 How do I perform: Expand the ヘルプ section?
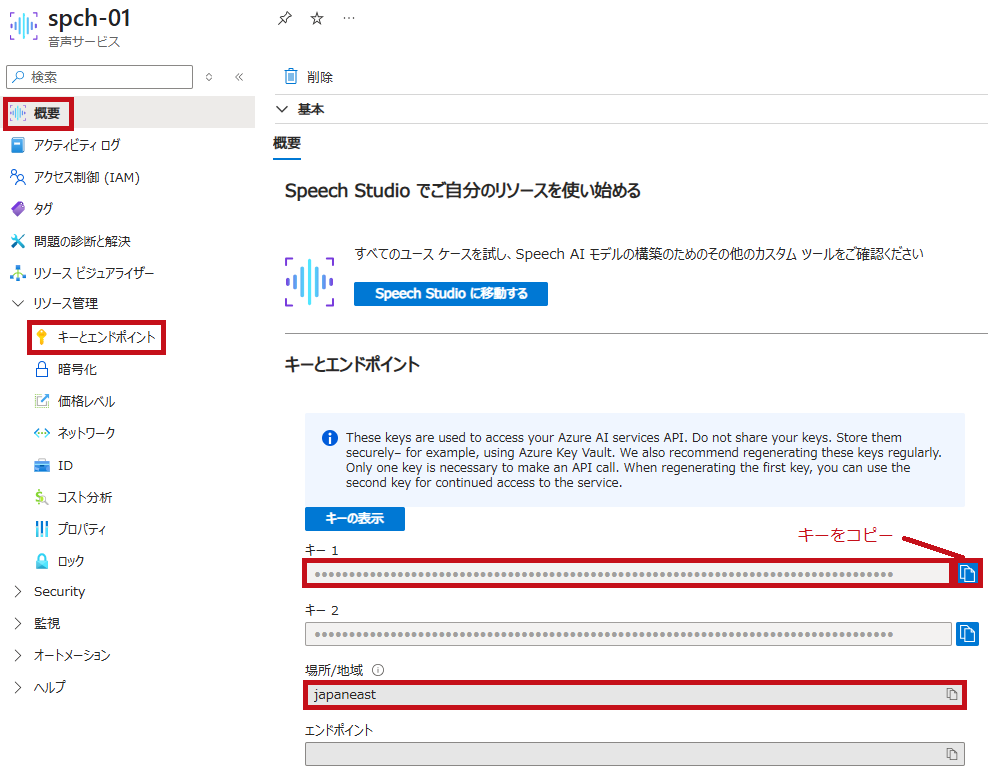(18, 687)
